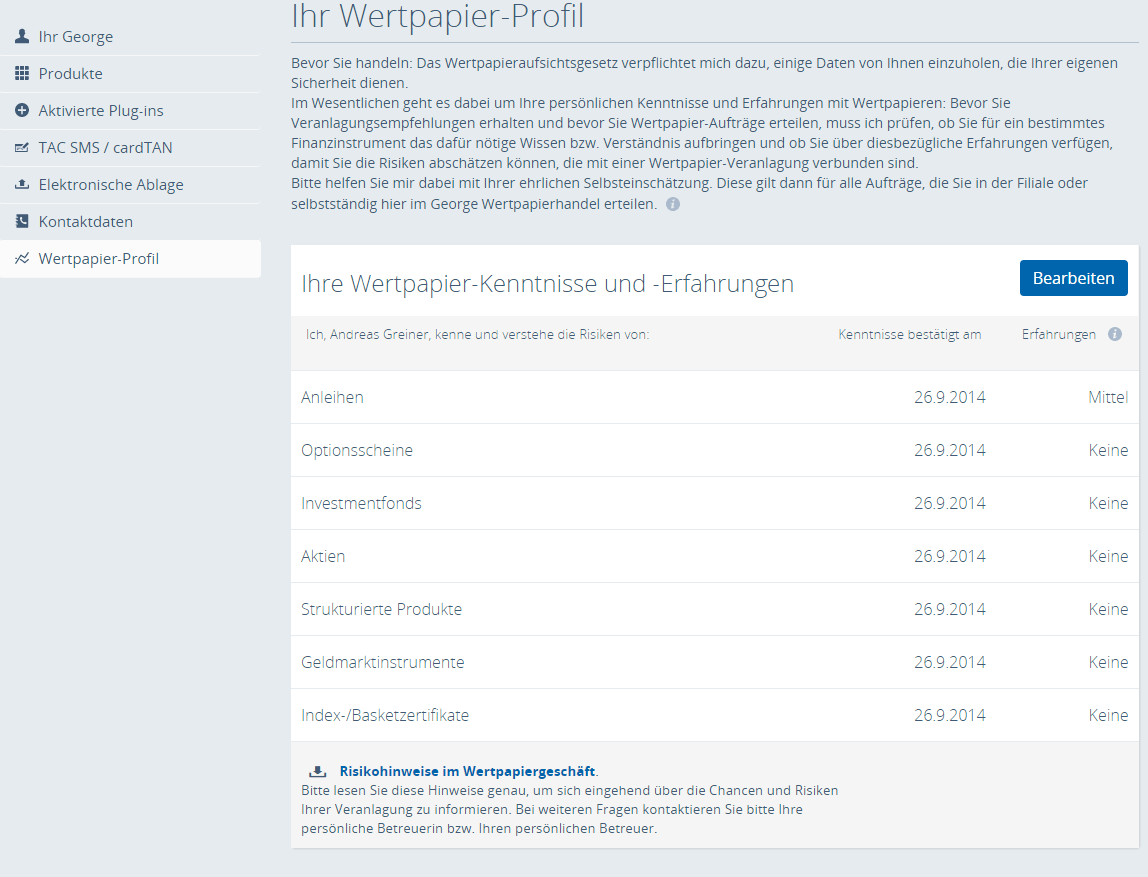Image resolution: width=1148 pixels, height=877 pixels.
Task: Click the 26.9.2014 date in Anleihen row
Action: coord(950,398)
